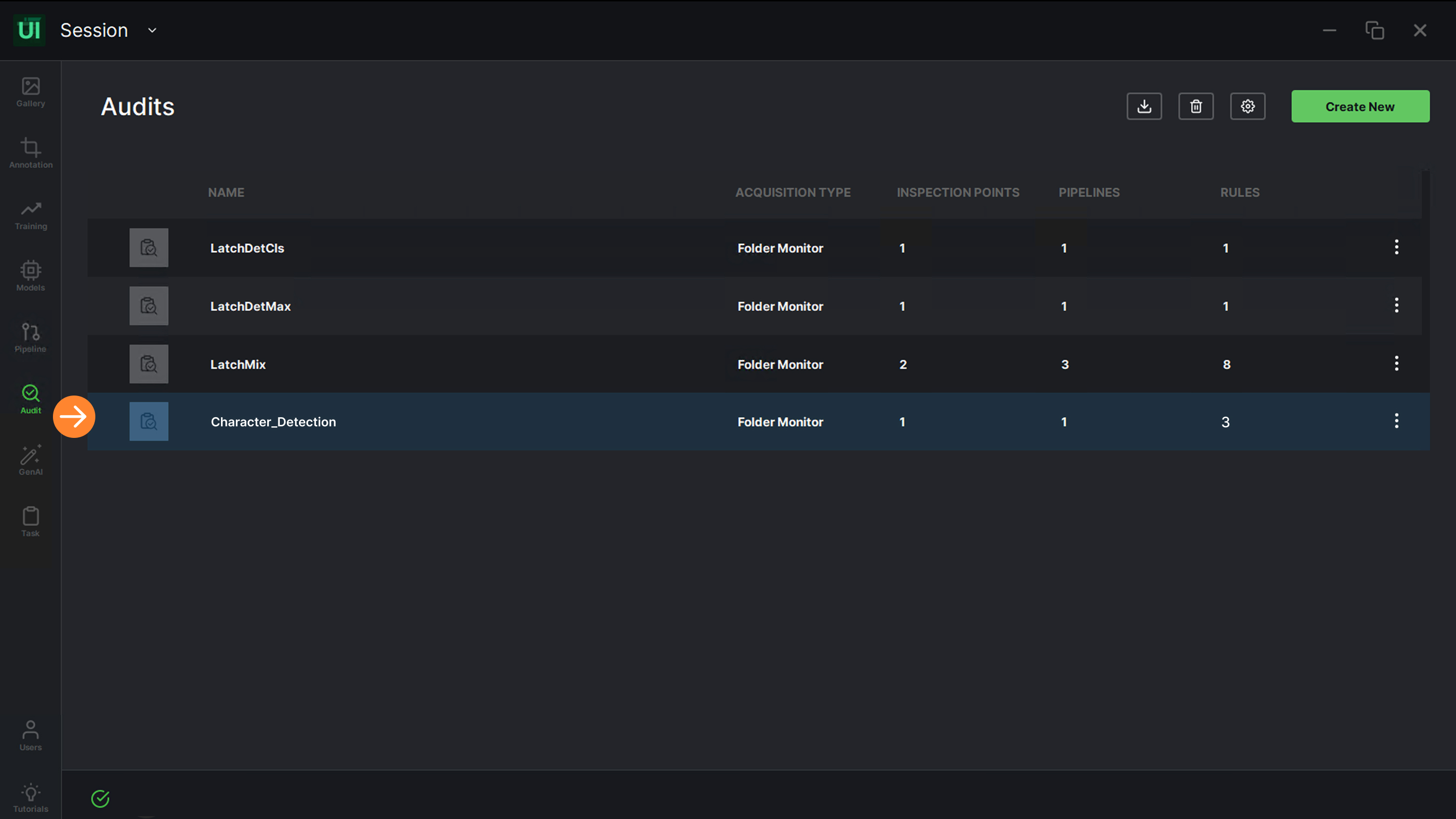Minimize the application window
1456x819 pixels.
pyautogui.click(x=1329, y=30)
